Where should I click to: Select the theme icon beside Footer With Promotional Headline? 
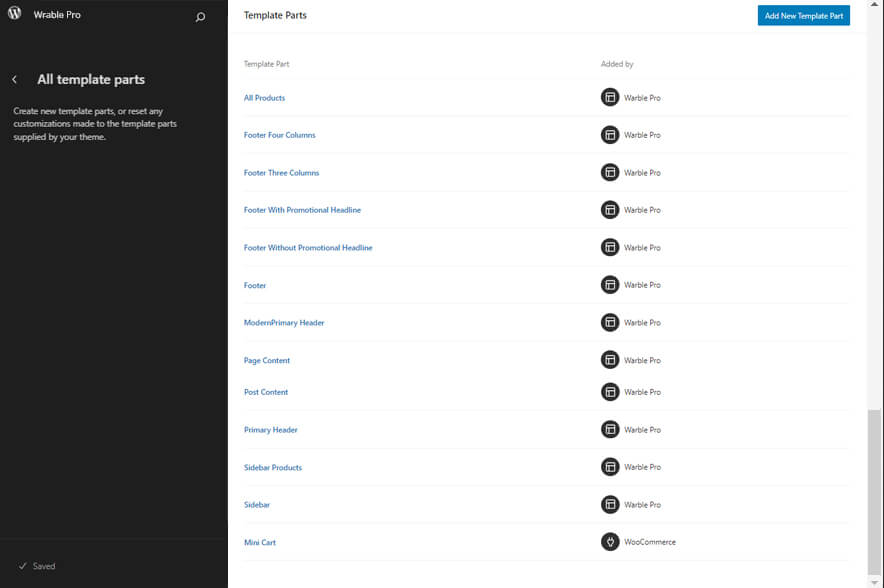[x=610, y=210]
